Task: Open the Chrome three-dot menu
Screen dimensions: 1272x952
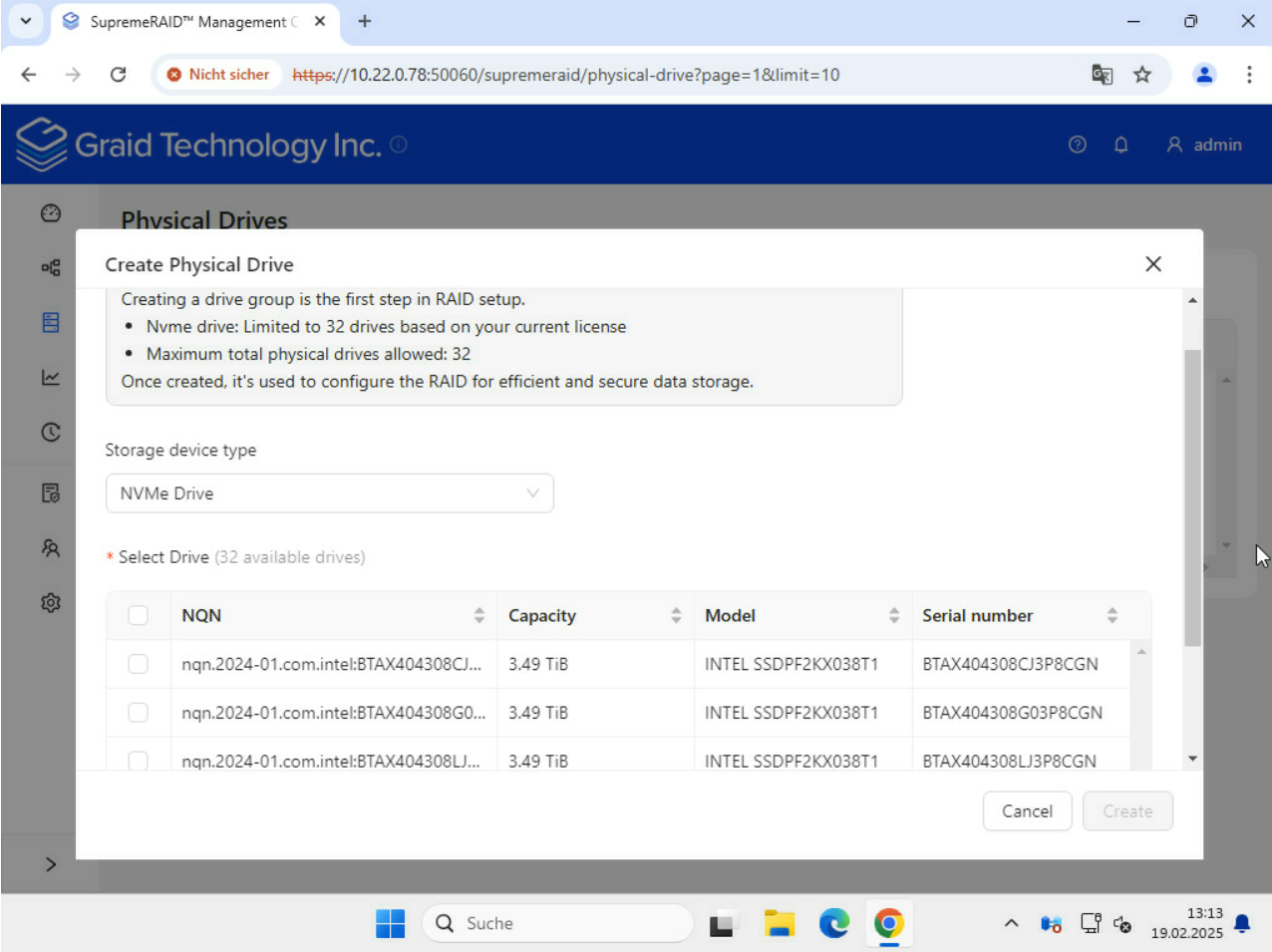Action: point(1248,75)
